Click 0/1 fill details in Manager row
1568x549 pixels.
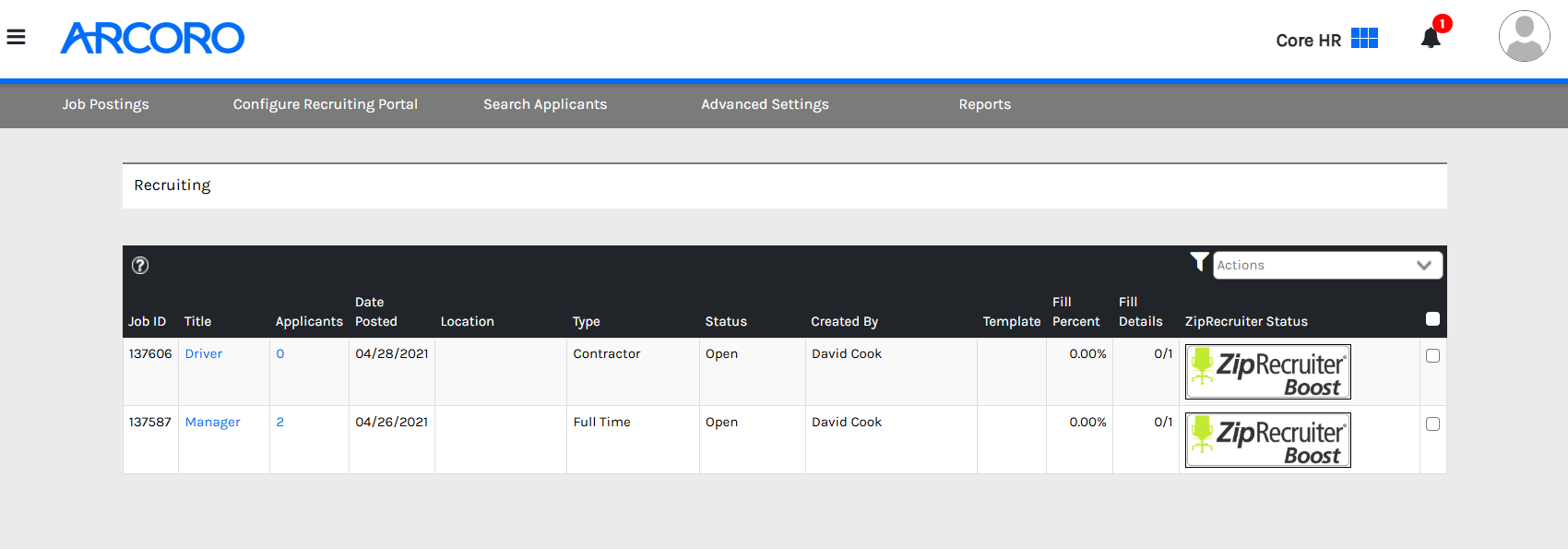pyautogui.click(x=1163, y=422)
